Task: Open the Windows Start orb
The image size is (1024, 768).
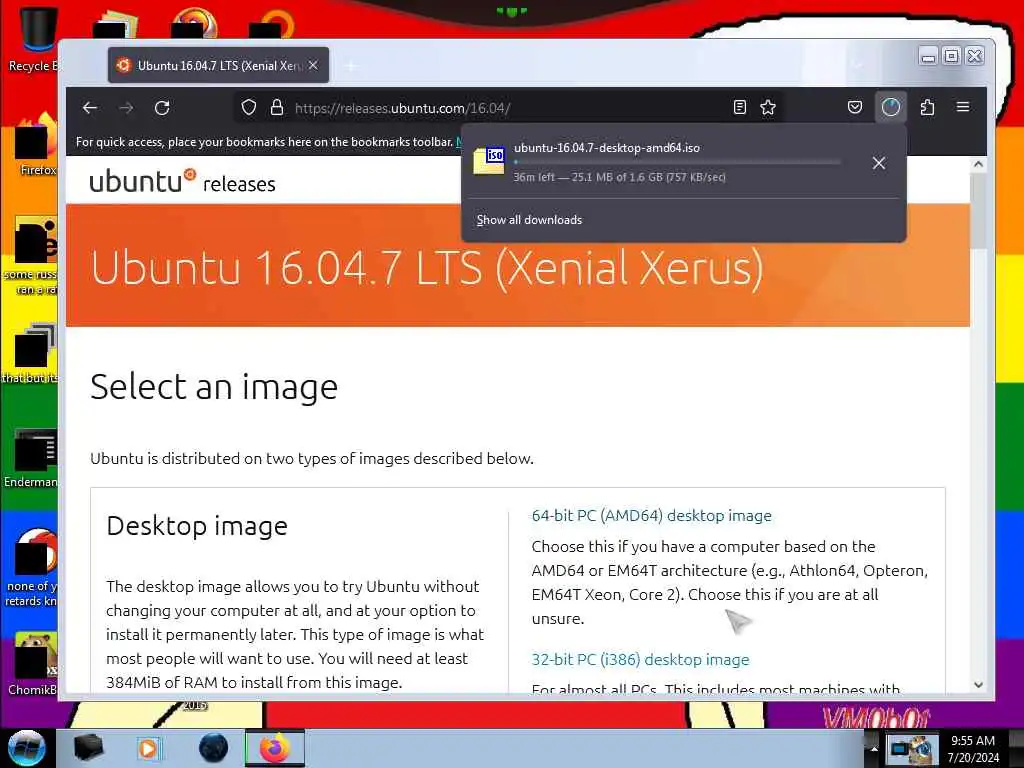Action: pyautogui.click(x=26, y=748)
